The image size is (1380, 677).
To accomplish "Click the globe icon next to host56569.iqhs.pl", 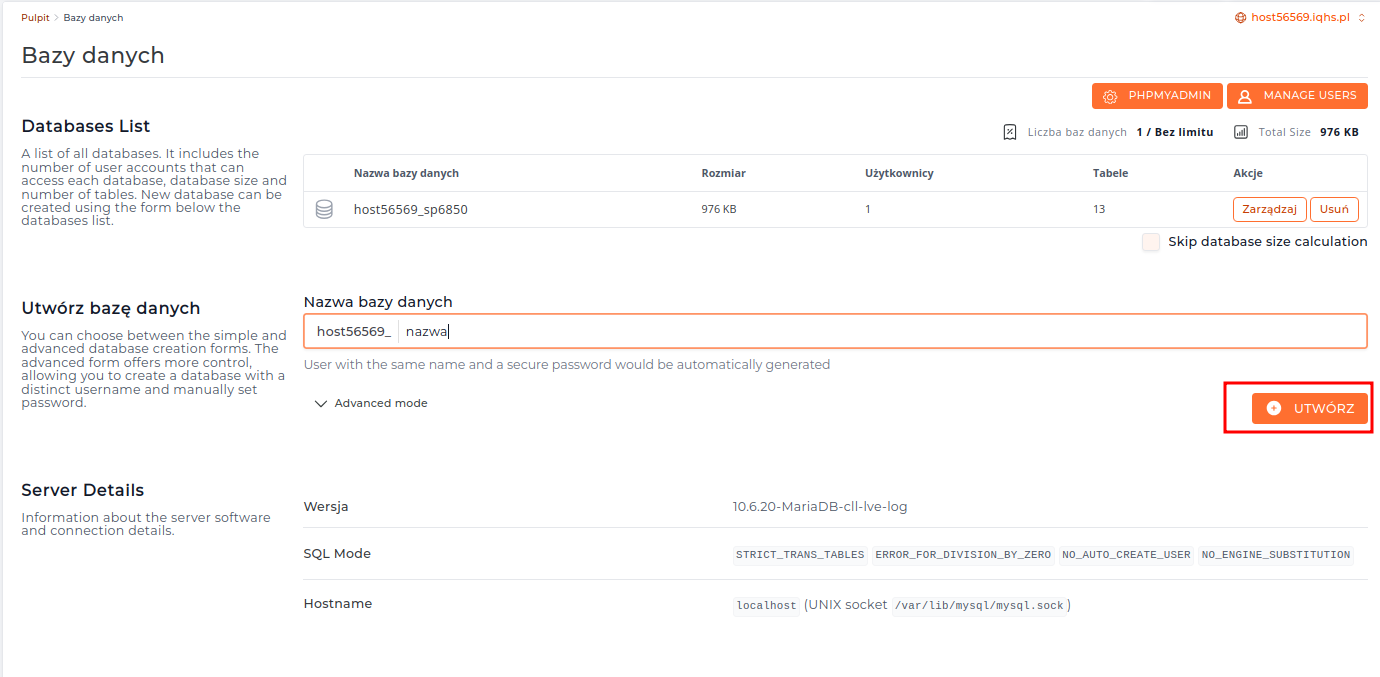I will 1238,17.
